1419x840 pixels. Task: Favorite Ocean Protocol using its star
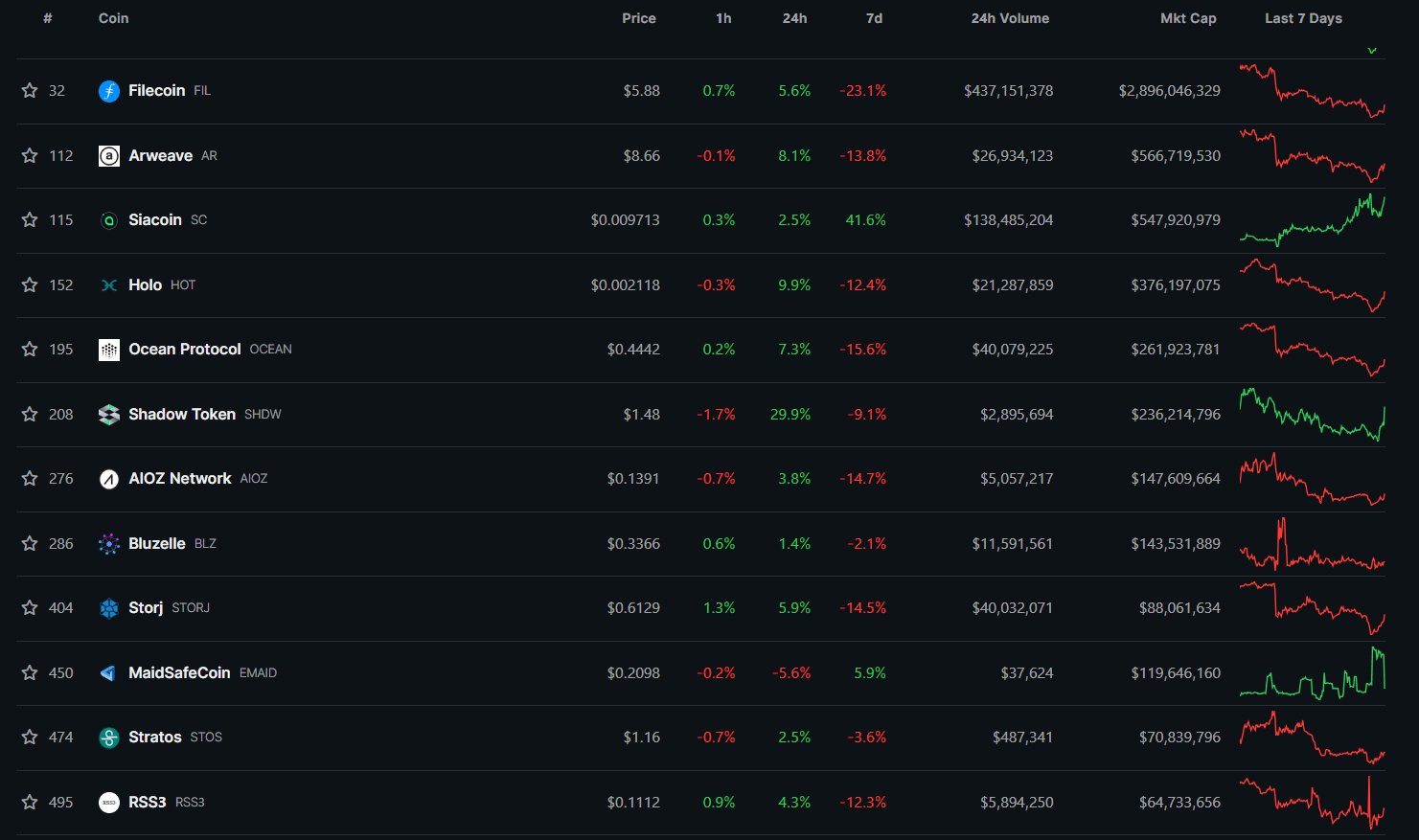pyautogui.click(x=30, y=349)
